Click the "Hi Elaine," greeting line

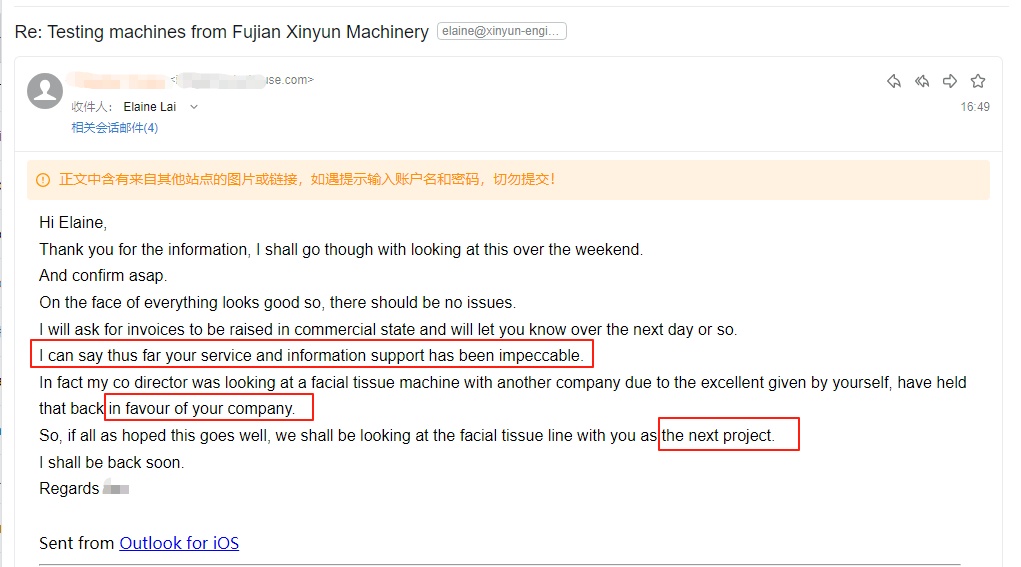73,222
